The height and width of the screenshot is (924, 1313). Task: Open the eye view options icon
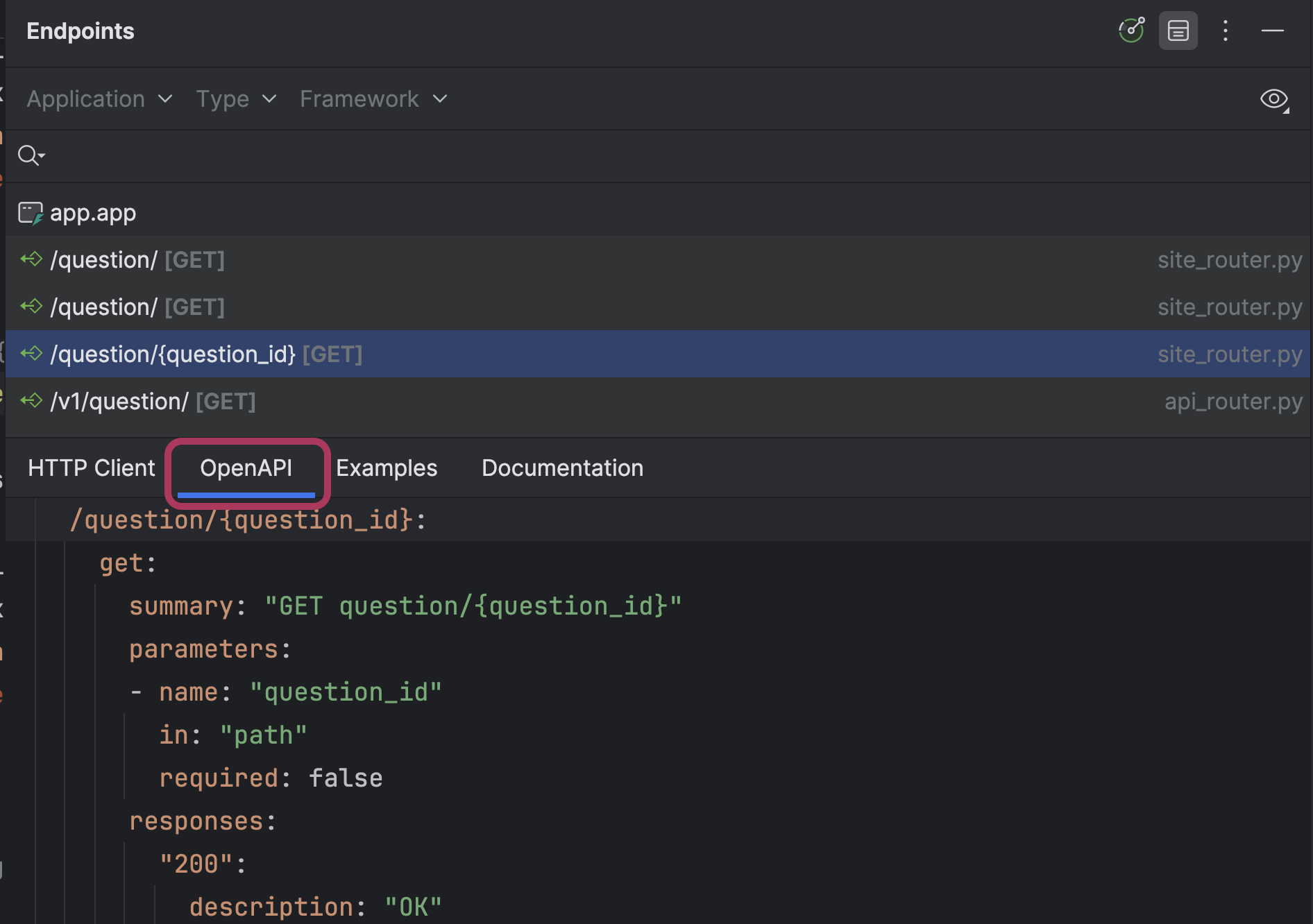tap(1275, 99)
